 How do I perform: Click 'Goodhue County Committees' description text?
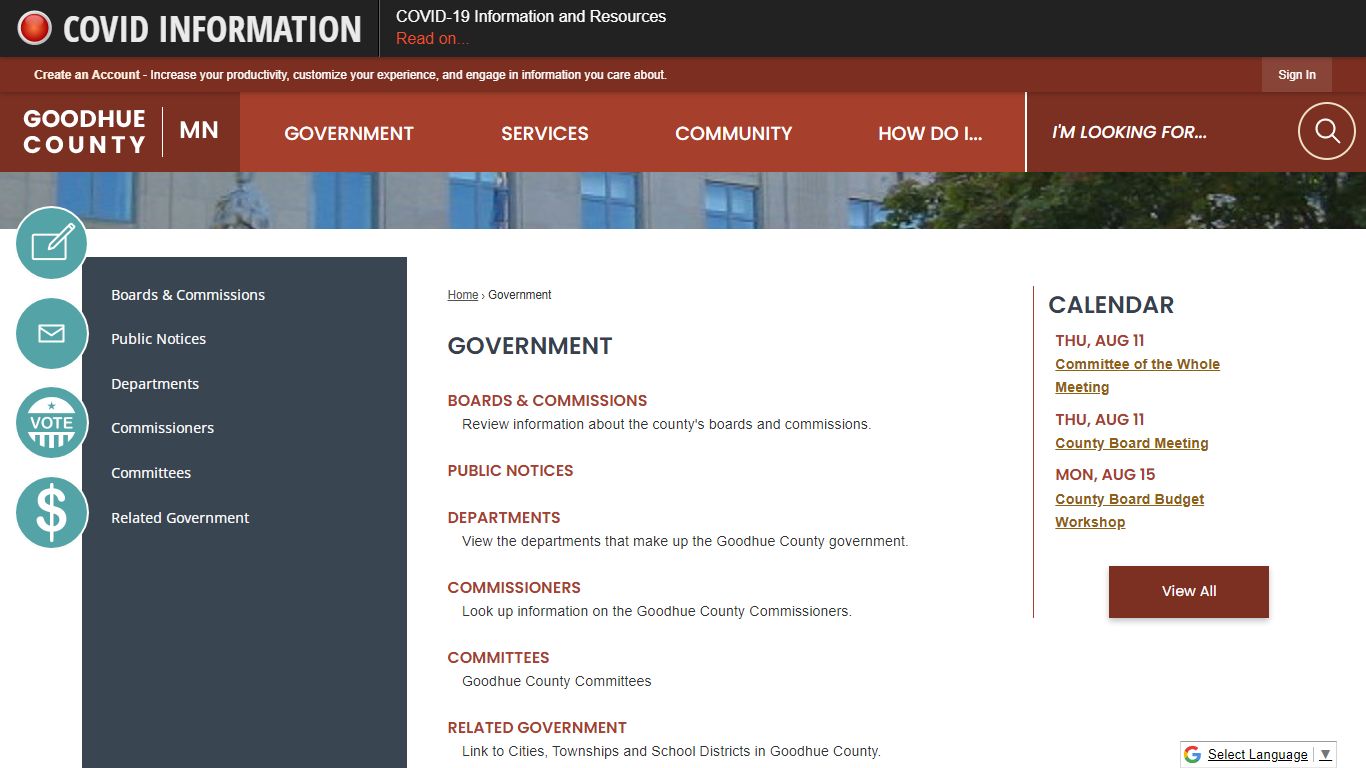556,681
